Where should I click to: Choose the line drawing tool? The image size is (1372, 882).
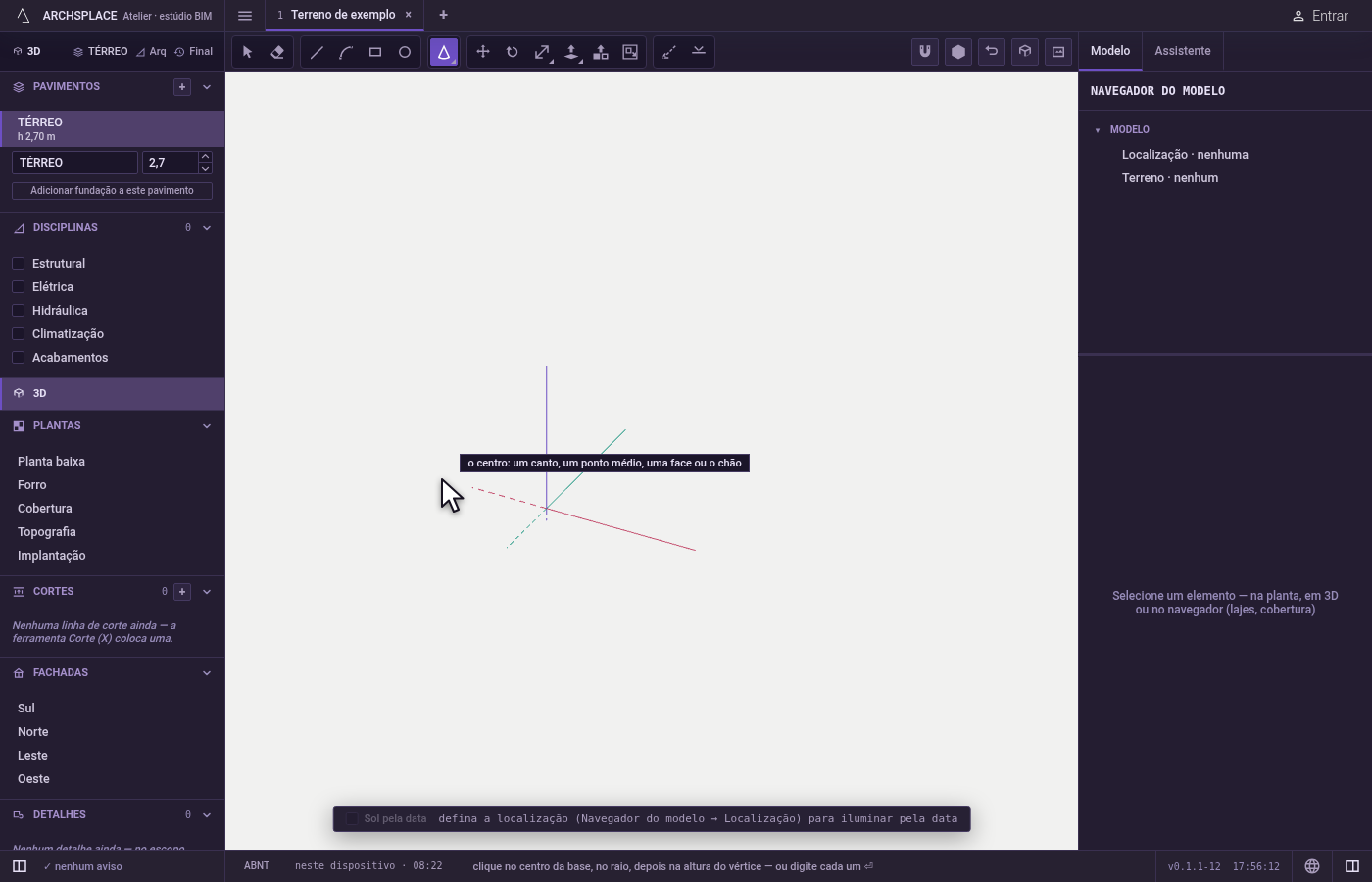317,52
